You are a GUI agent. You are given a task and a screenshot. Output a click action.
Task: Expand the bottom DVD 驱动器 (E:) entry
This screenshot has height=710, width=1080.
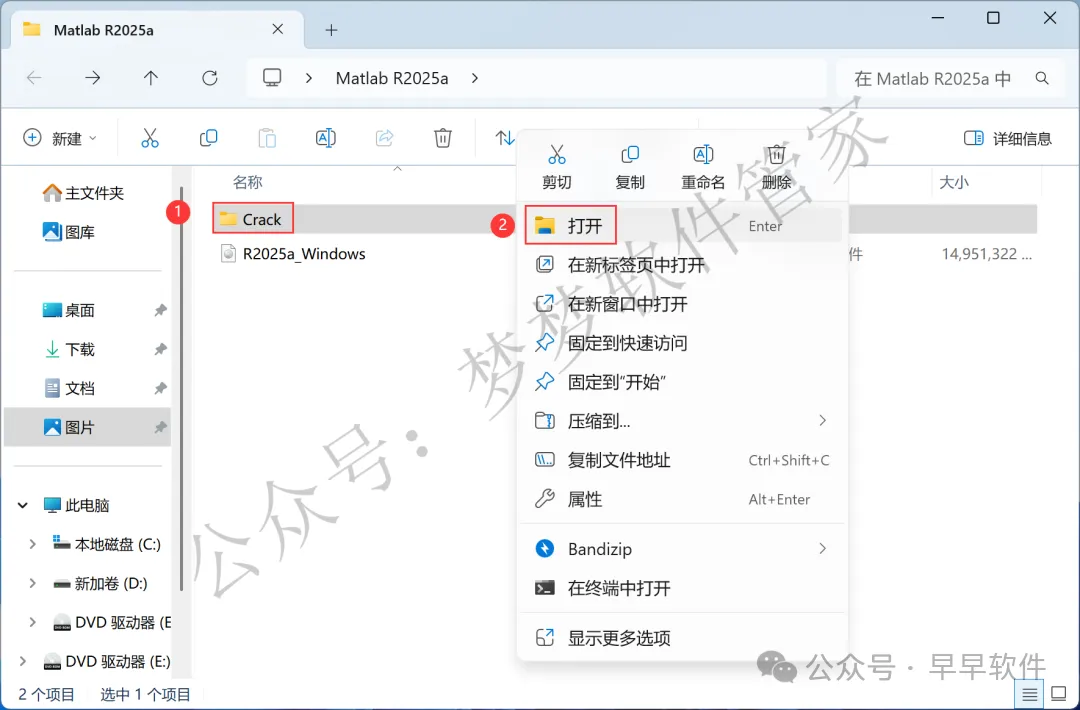(23, 662)
